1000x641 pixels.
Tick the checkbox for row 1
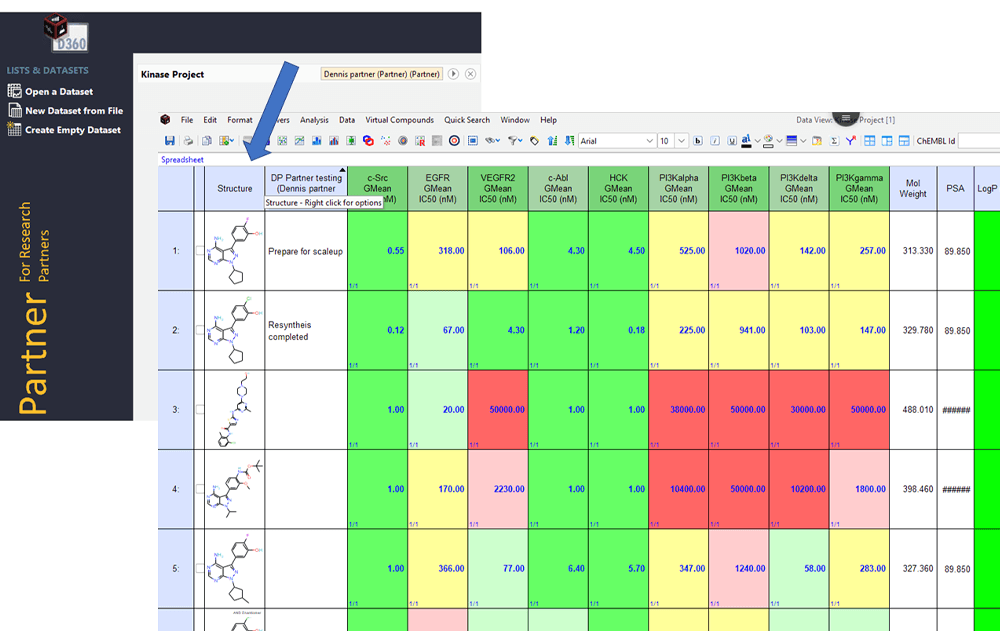[200, 251]
